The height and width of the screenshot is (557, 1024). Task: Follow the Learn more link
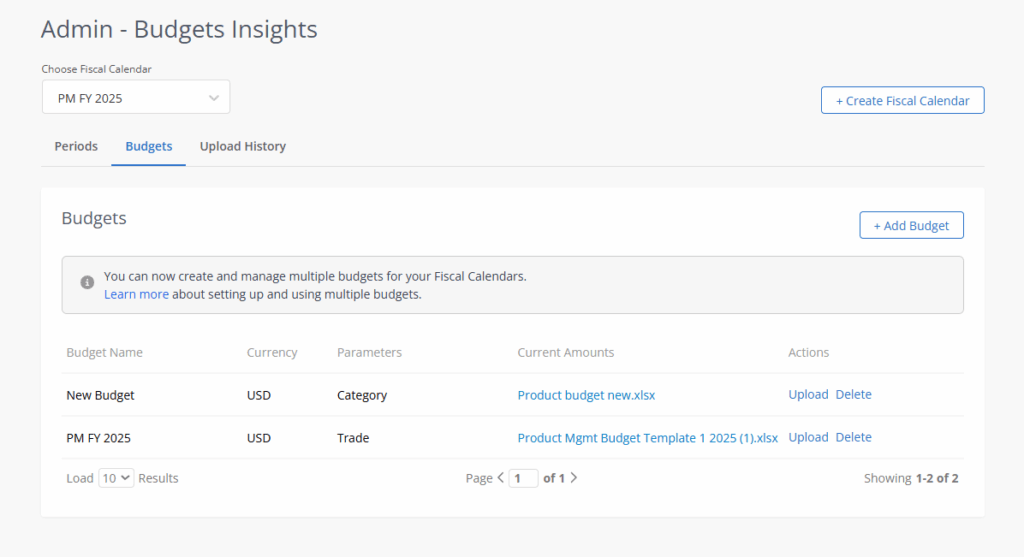136,294
